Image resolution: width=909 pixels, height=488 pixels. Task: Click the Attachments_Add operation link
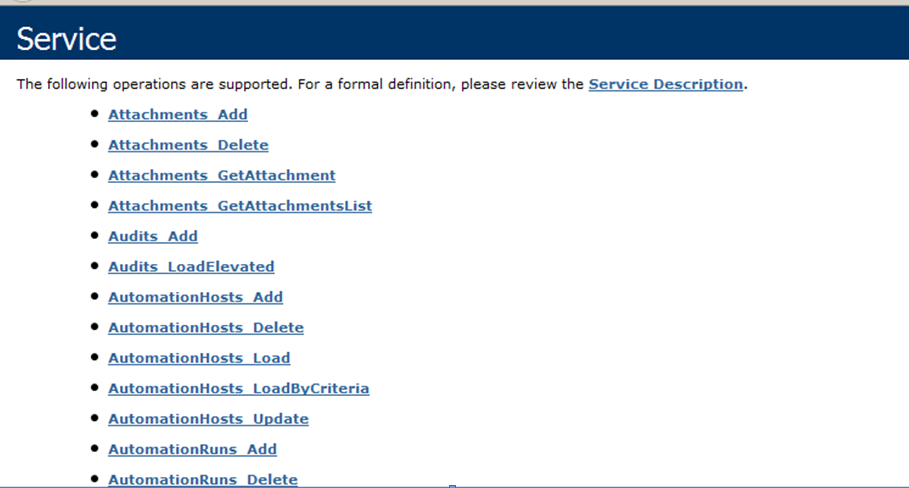pyautogui.click(x=177, y=115)
